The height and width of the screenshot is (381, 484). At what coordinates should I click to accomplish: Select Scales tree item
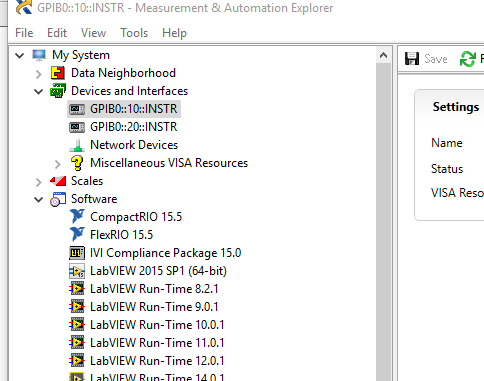(x=87, y=181)
